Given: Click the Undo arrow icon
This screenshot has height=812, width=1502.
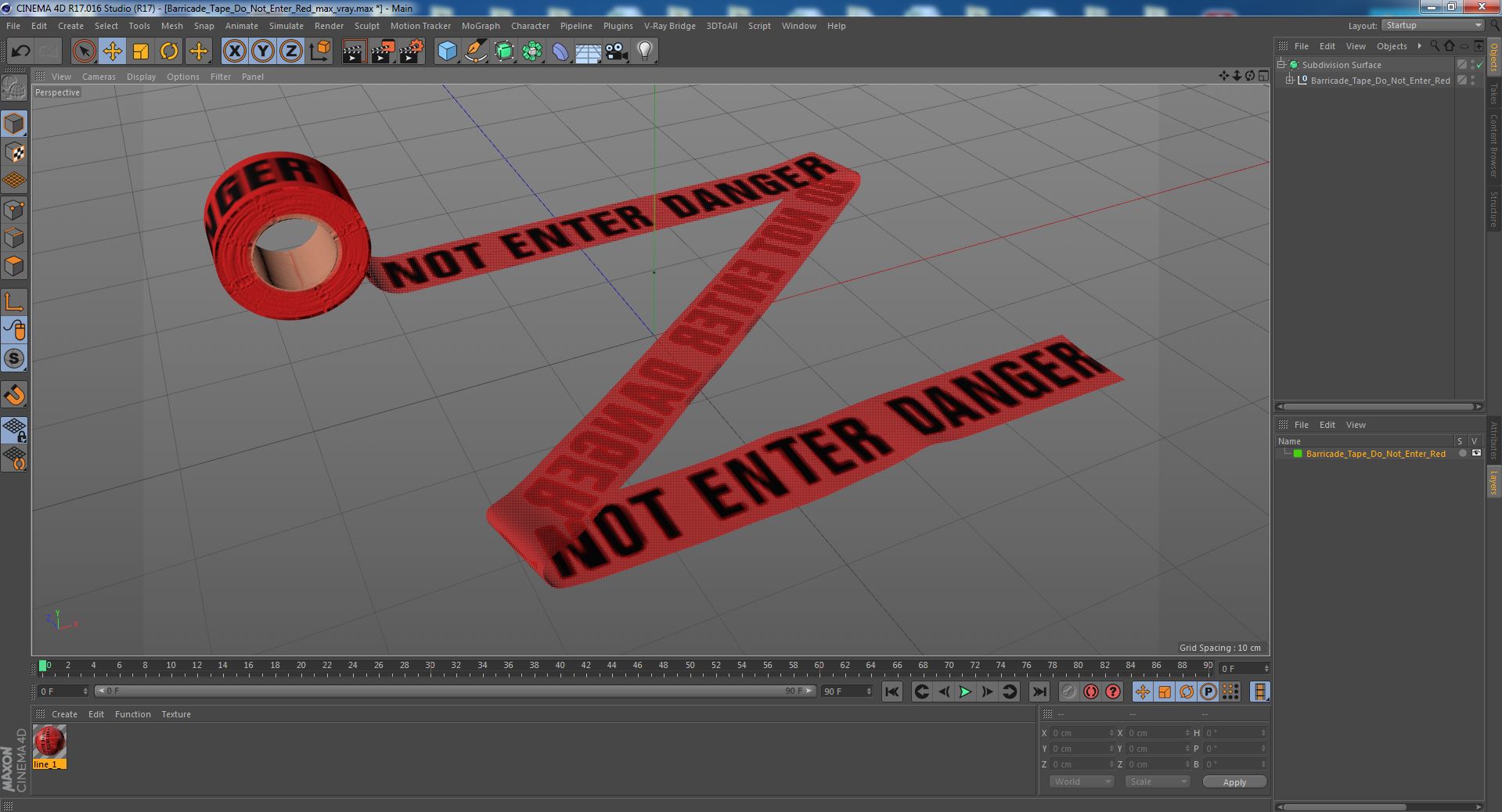Looking at the screenshot, I should pos(20,52).
